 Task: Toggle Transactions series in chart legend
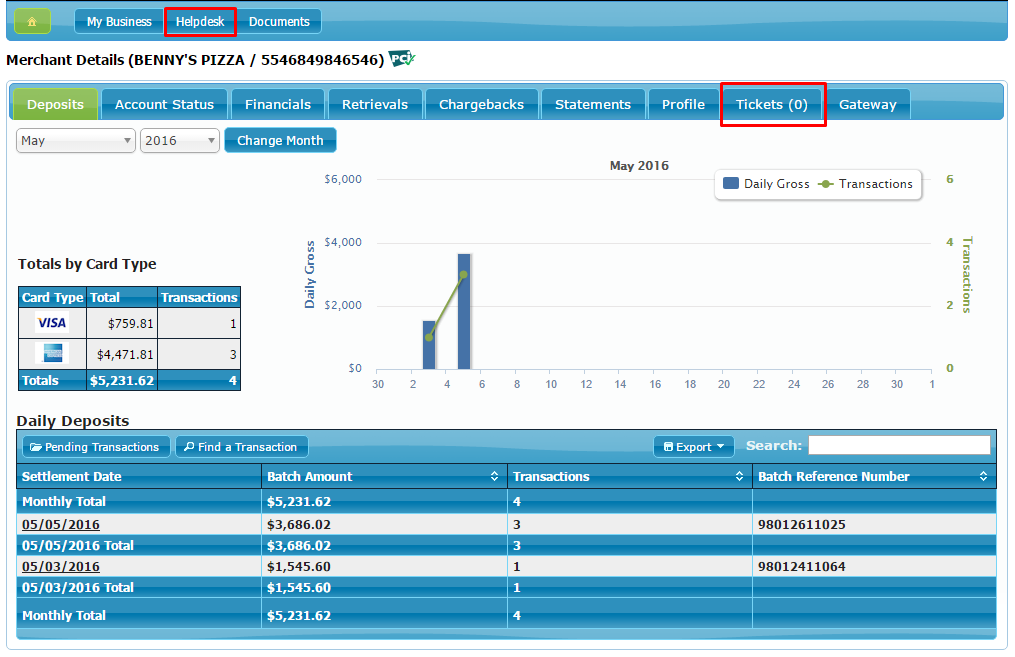[866, 184]
